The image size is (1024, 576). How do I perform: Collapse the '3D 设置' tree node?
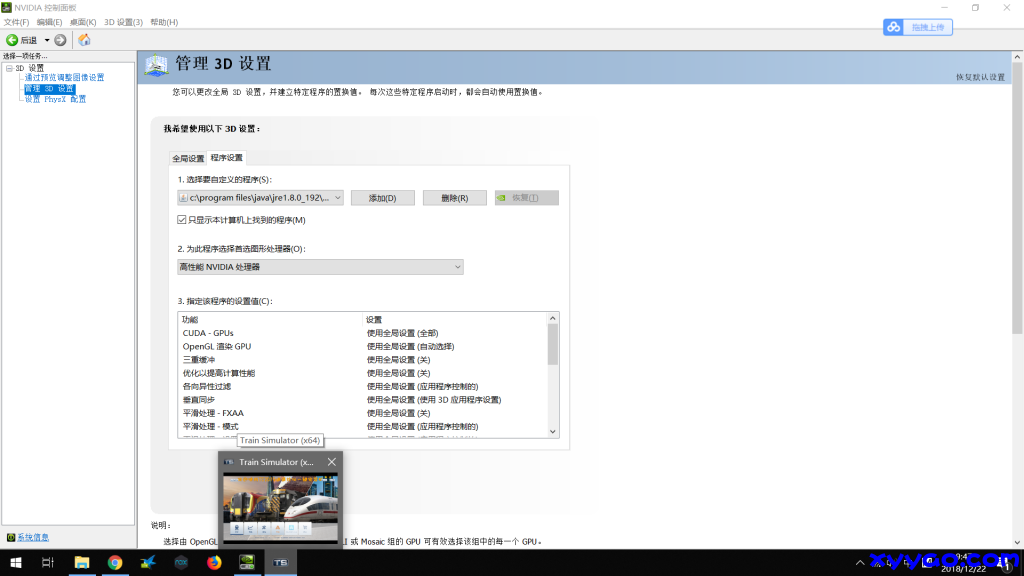coord(8,68)
